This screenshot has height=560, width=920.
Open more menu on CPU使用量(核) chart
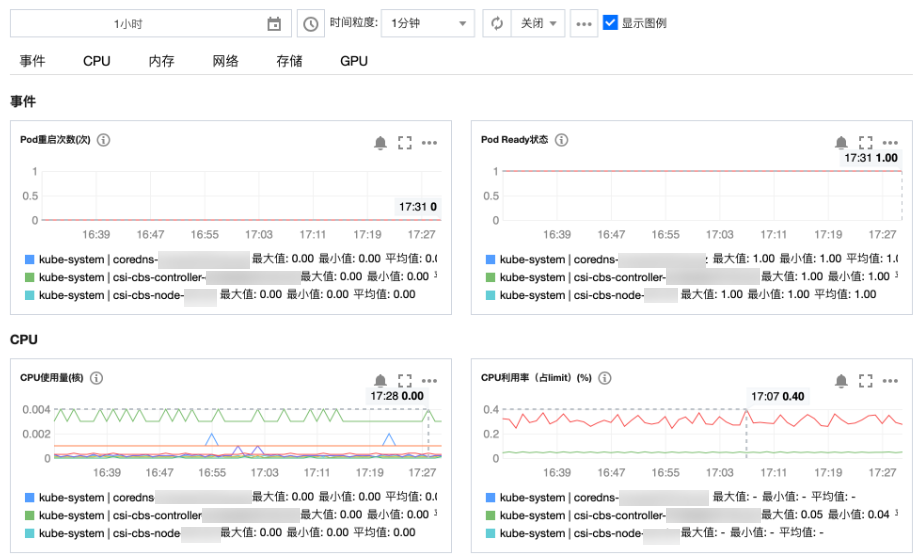click(429, 380)
